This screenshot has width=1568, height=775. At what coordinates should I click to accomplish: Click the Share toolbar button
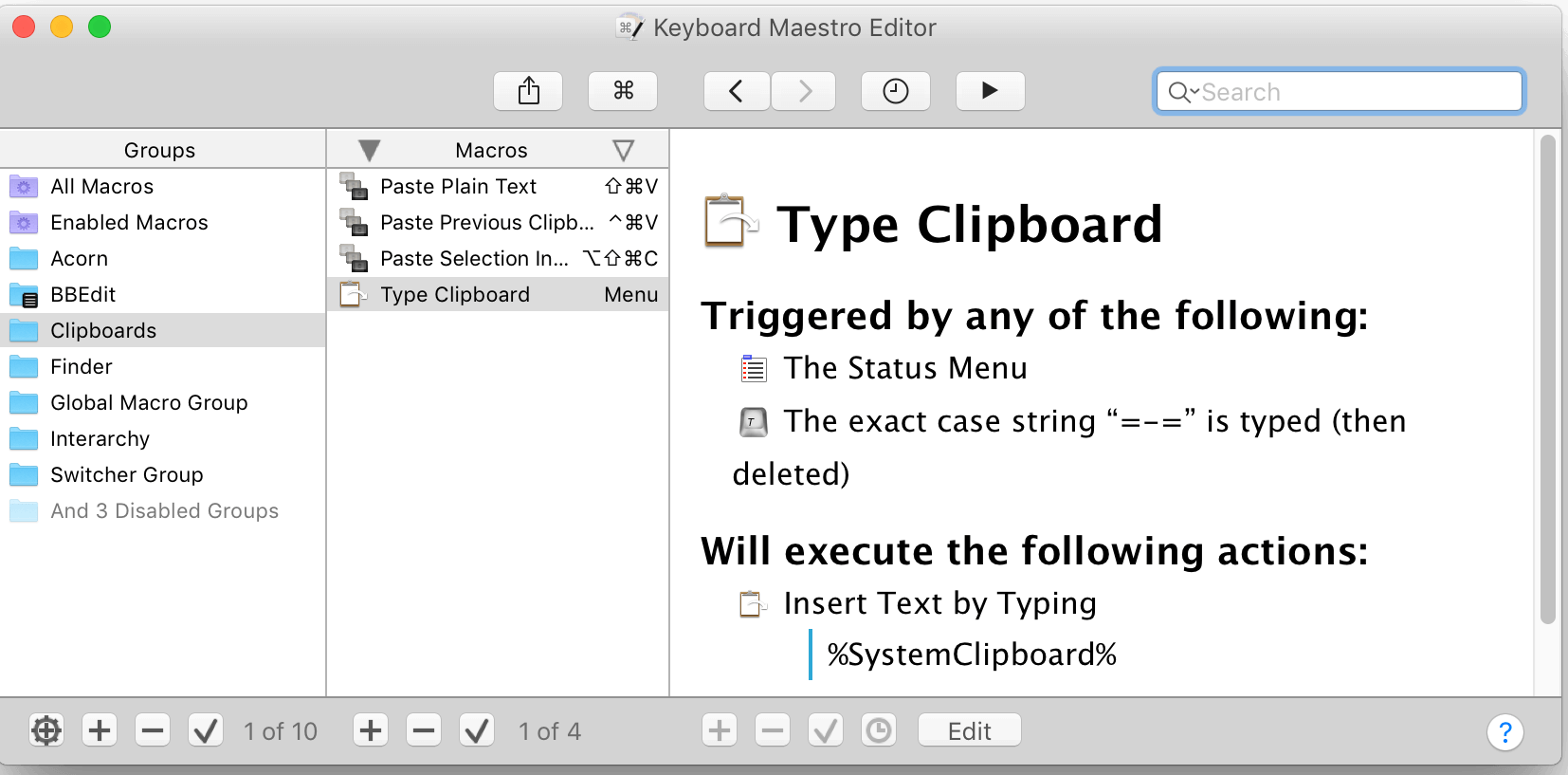(528, 91)
